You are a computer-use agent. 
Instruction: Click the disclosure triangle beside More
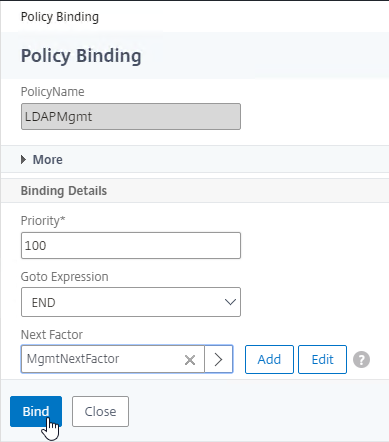(x=23, y=160)
